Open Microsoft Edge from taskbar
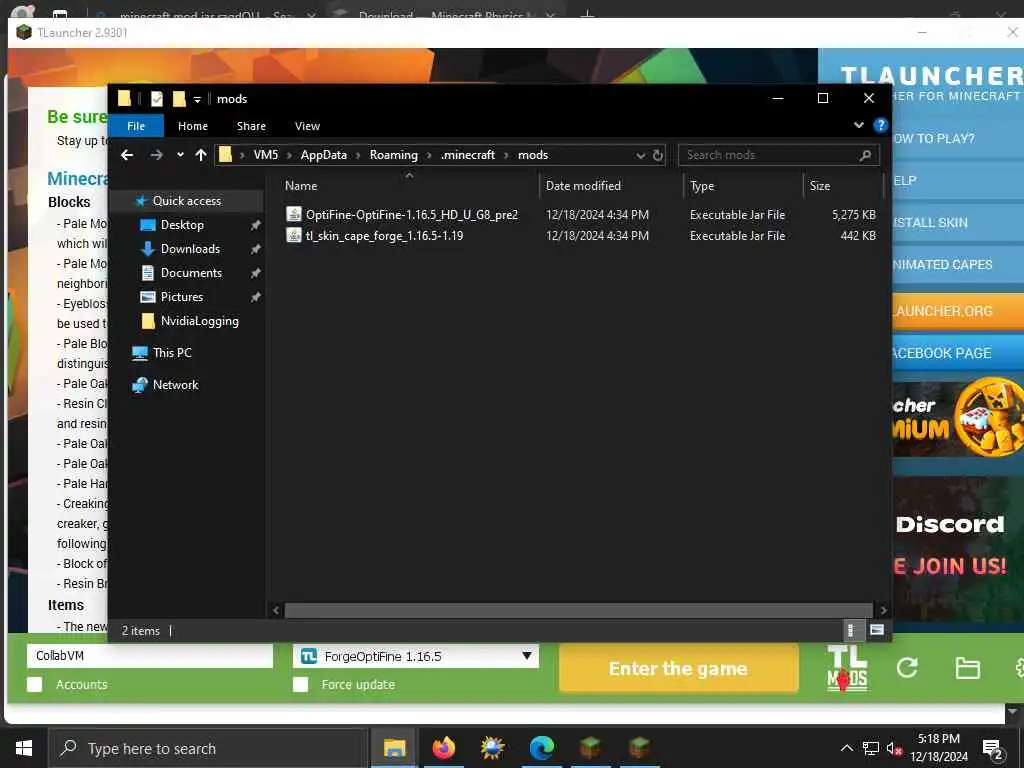Screen dimensions: 1024x768 pos(541,748)
